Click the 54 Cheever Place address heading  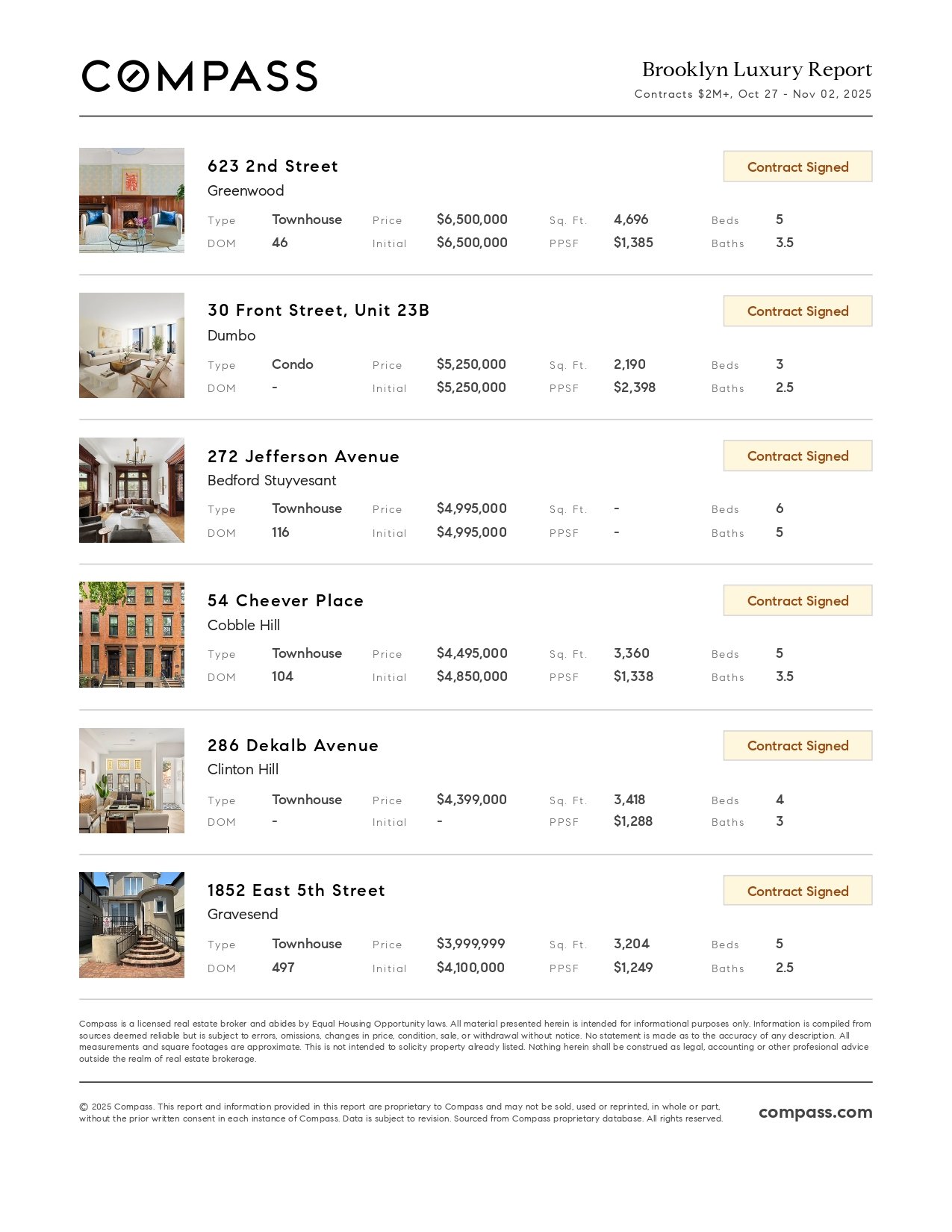285,601
